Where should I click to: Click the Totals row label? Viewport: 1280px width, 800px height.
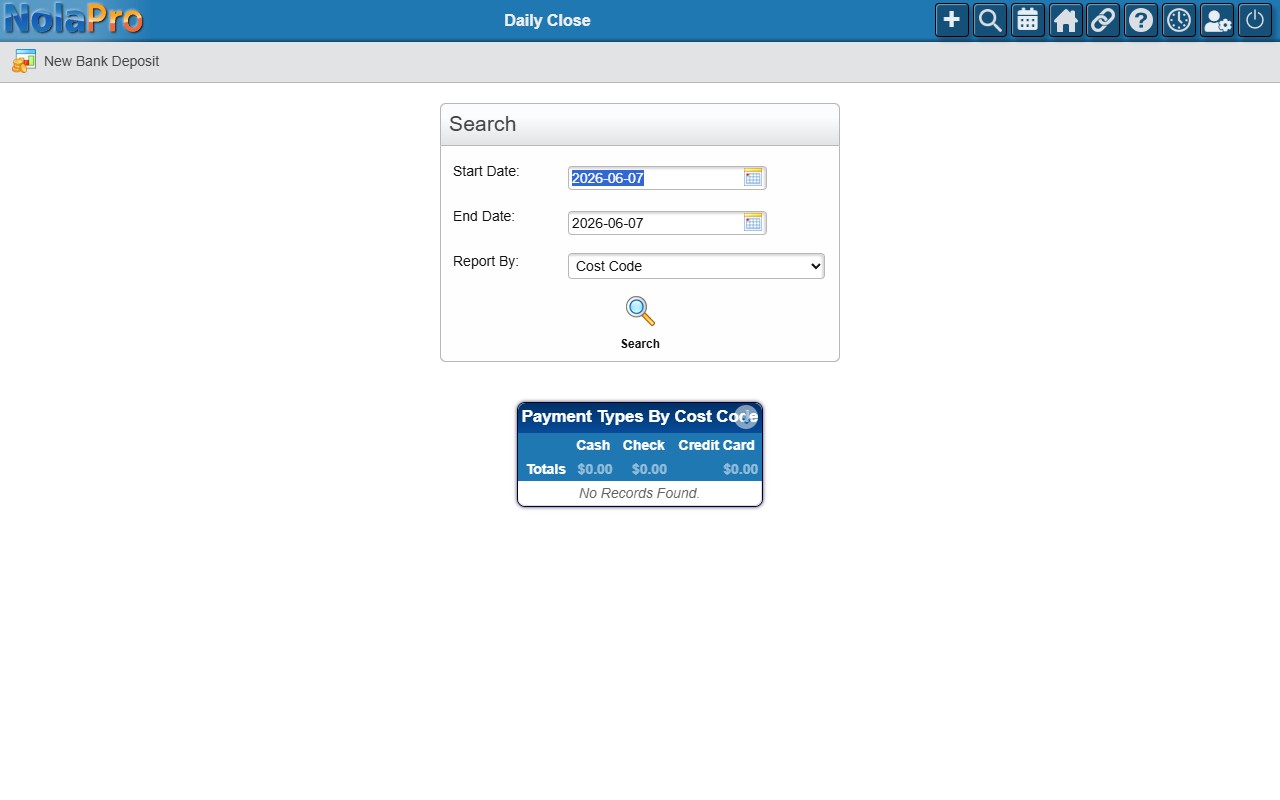tap(546, 469)
